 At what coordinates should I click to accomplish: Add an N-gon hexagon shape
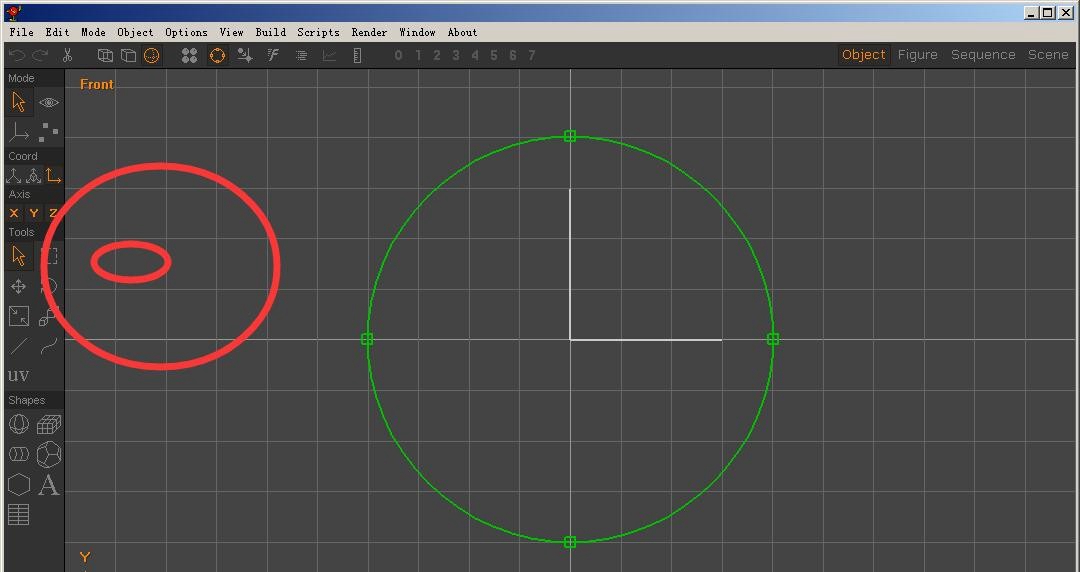(x=19, y=484)
